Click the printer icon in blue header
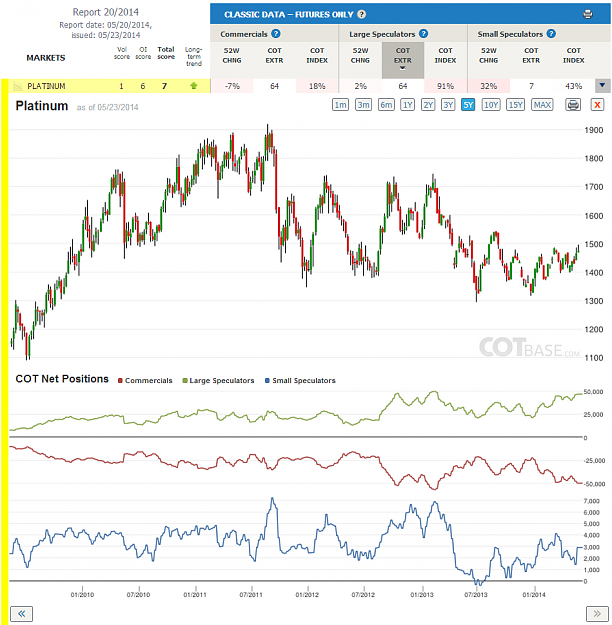Image resolution: width=612 pixels, height=625 pixels. click(587, 14)
